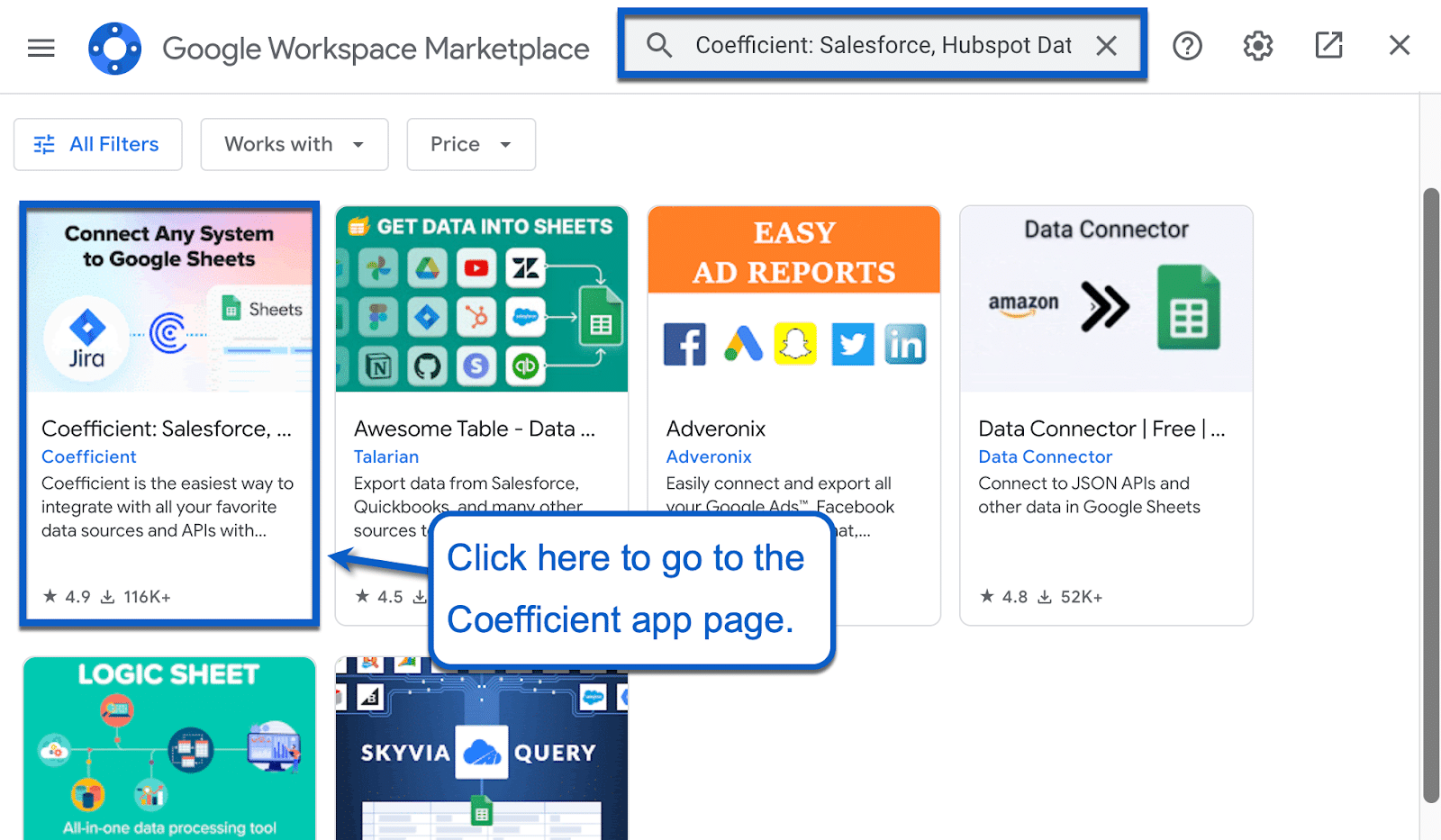
Task: Expand the Works with dropdown
Action: 295,144
